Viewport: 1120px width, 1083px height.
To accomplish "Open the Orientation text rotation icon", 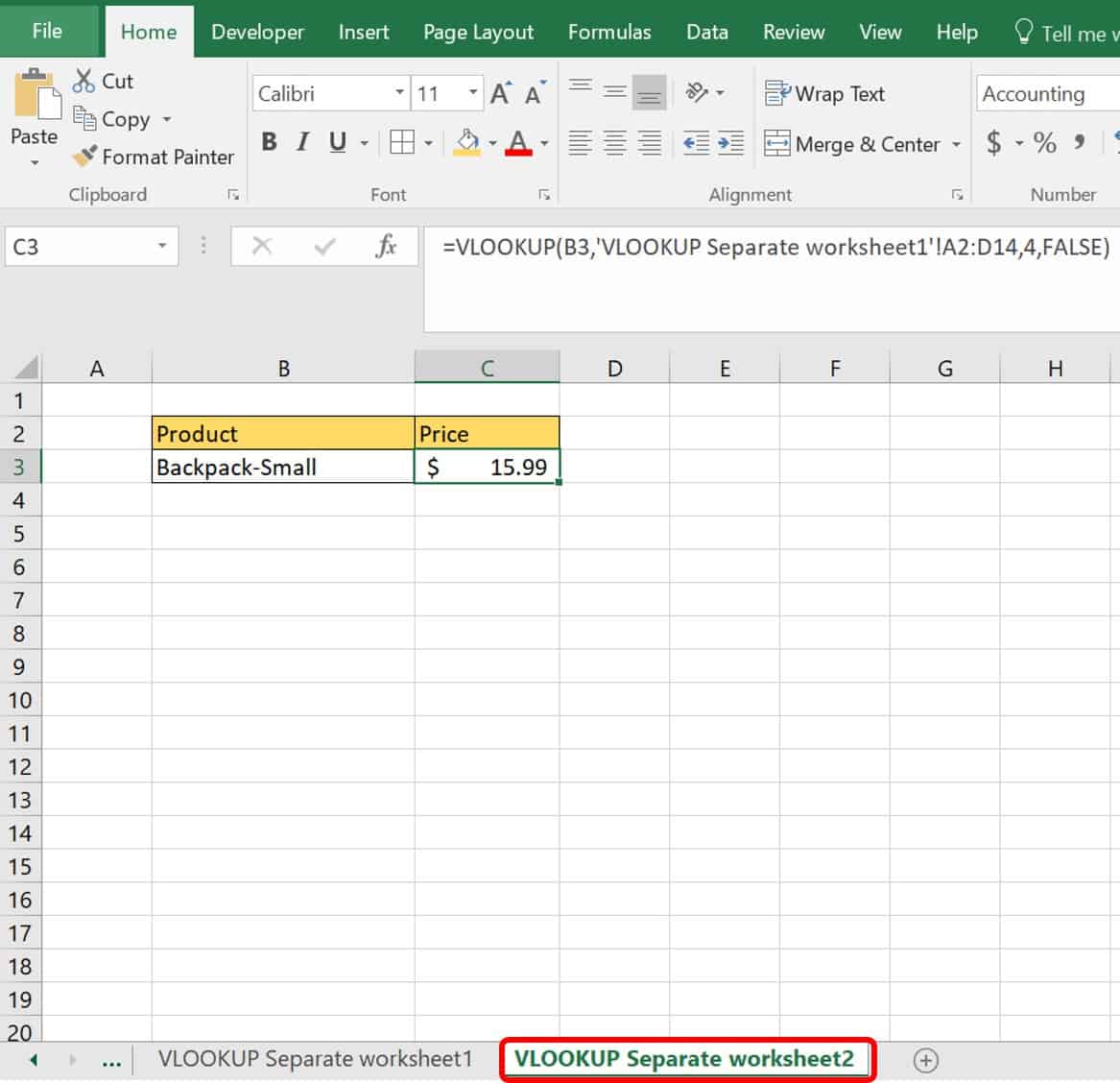I will 697,92.
